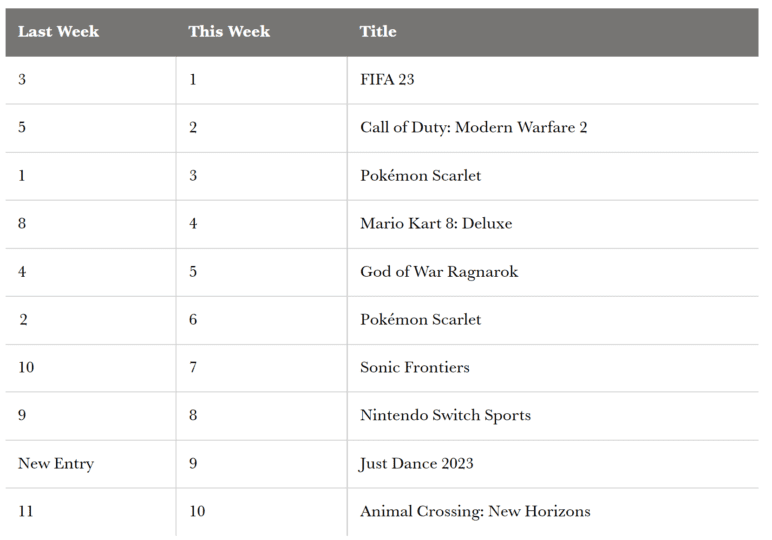Click the This Week column header
The width and height of the screenshot is (772, 540).
tap(229, 32)
